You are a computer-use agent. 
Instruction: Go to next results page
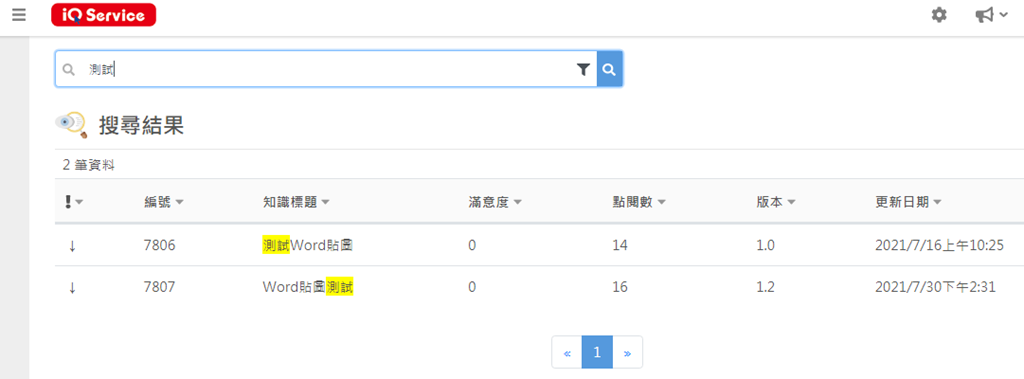(628, 352)
